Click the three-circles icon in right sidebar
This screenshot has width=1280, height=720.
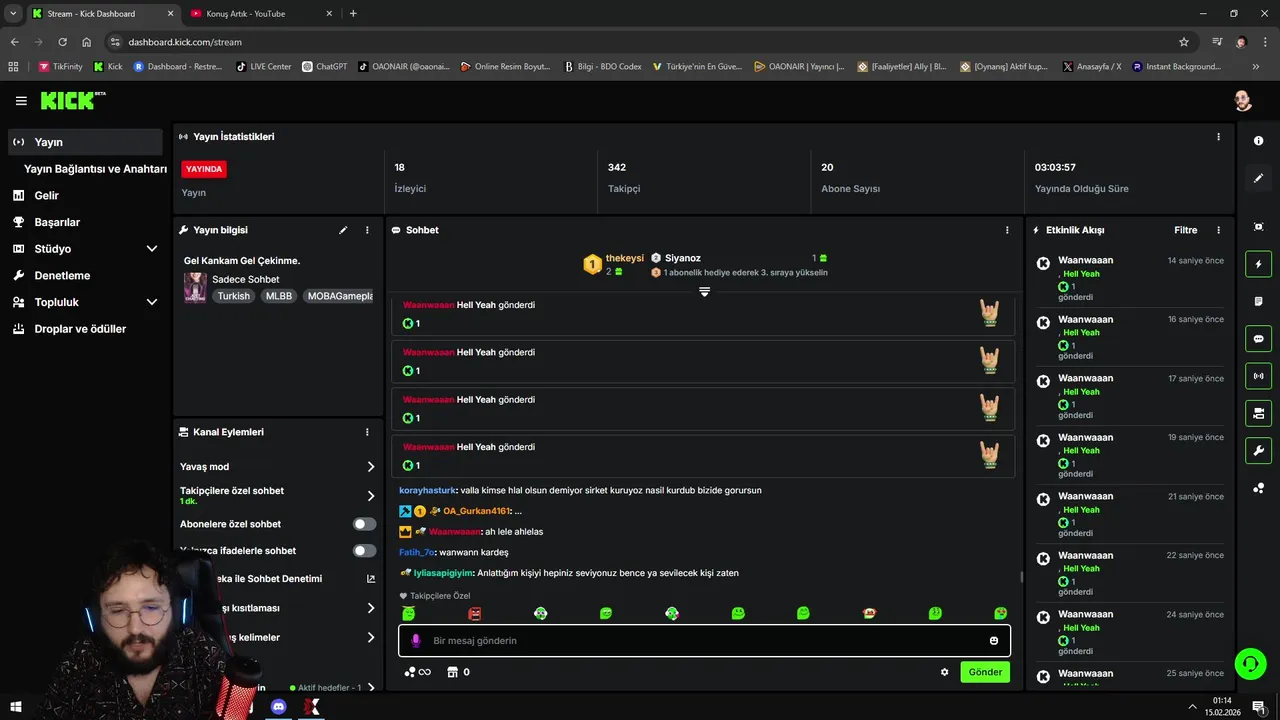point(1258,488)
